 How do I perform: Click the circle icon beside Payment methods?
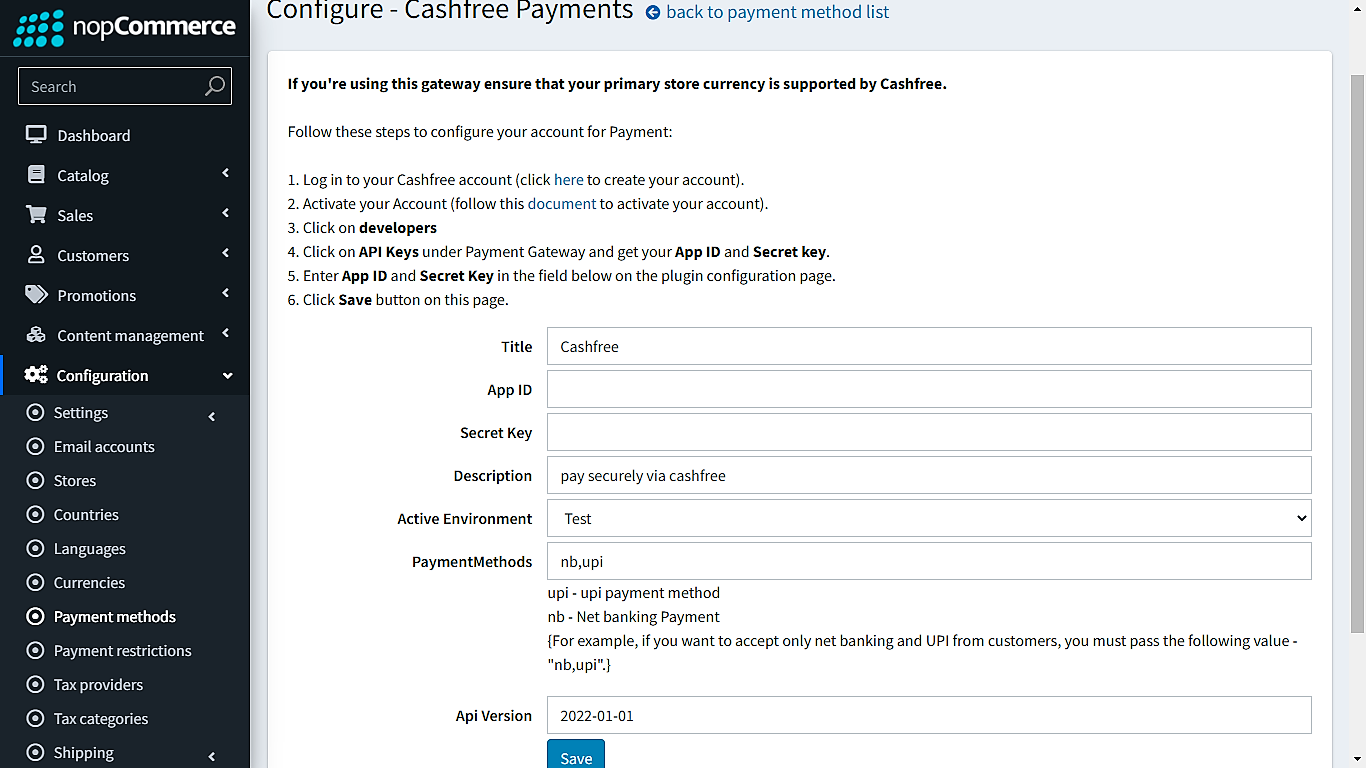36,617
